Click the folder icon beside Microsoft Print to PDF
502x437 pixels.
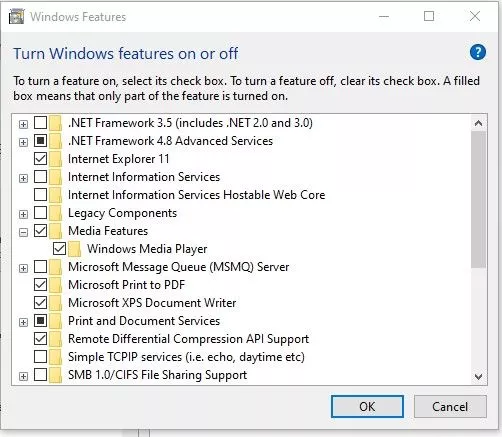coord(55,285)
